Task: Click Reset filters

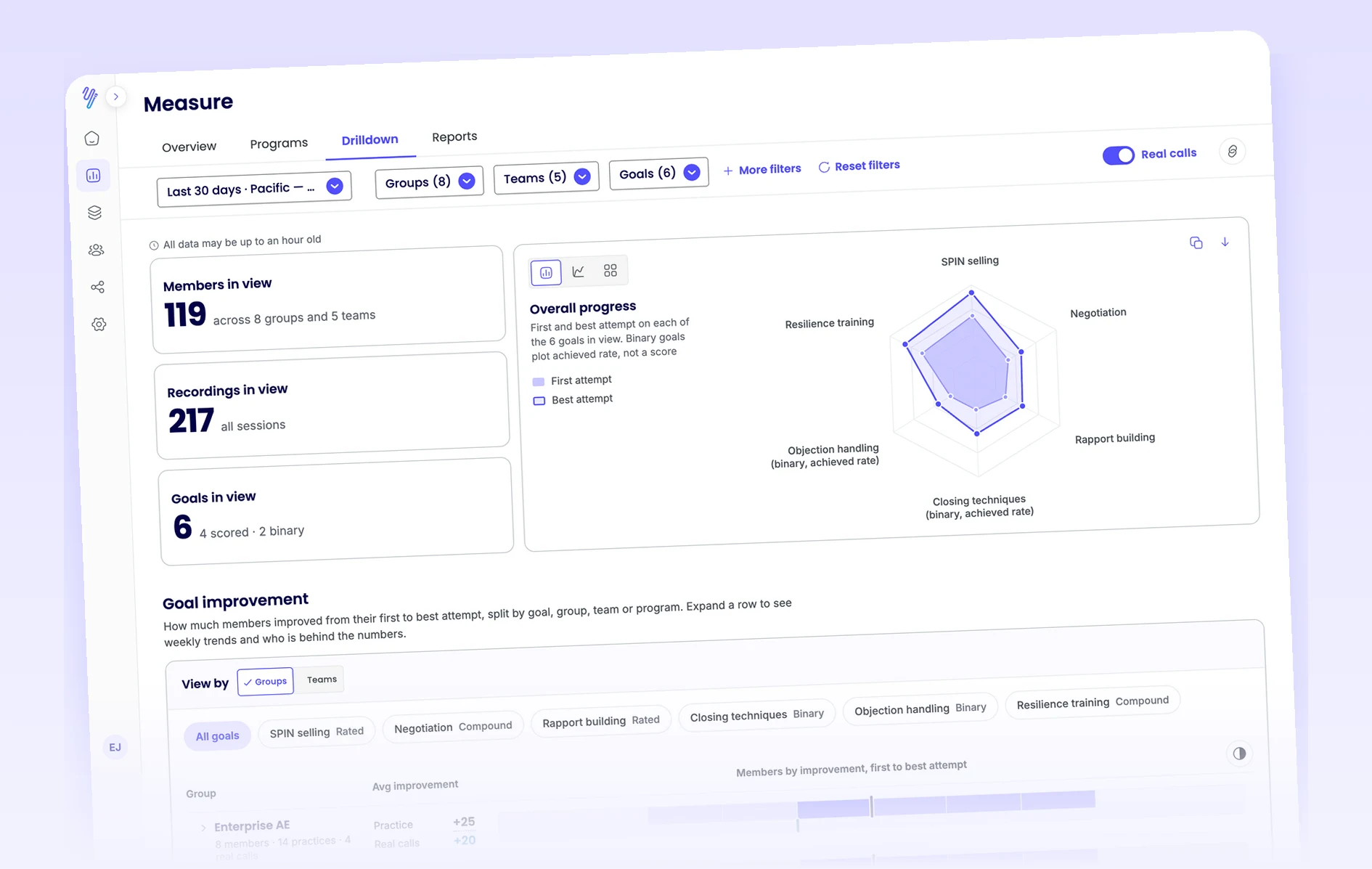Action: [x=859, y=166]
